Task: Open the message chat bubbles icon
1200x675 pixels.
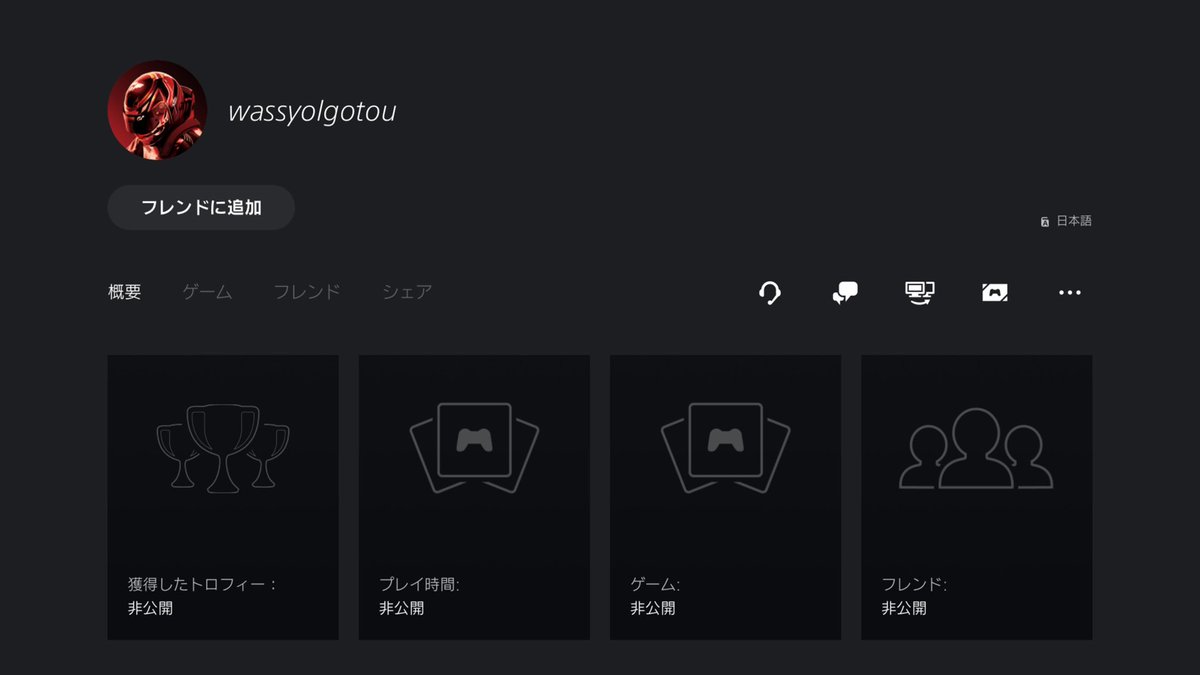Action: tap(845, 293)
